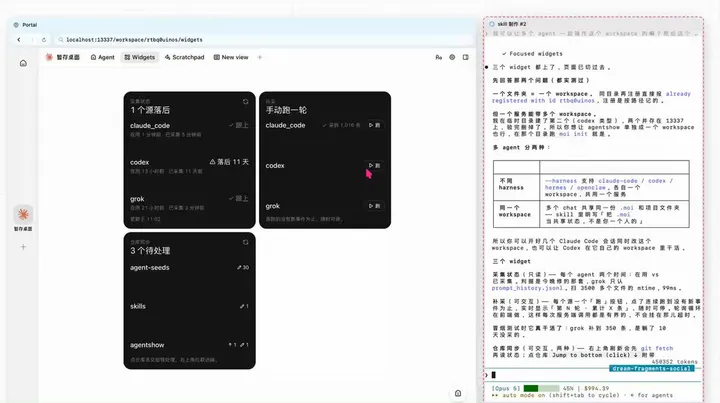Click the pencil count on agentshow row

point(244,345)
